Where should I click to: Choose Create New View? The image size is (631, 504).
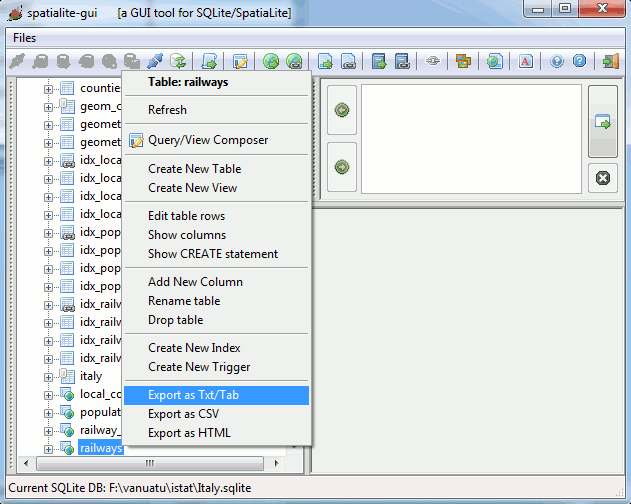click(217, 188)
